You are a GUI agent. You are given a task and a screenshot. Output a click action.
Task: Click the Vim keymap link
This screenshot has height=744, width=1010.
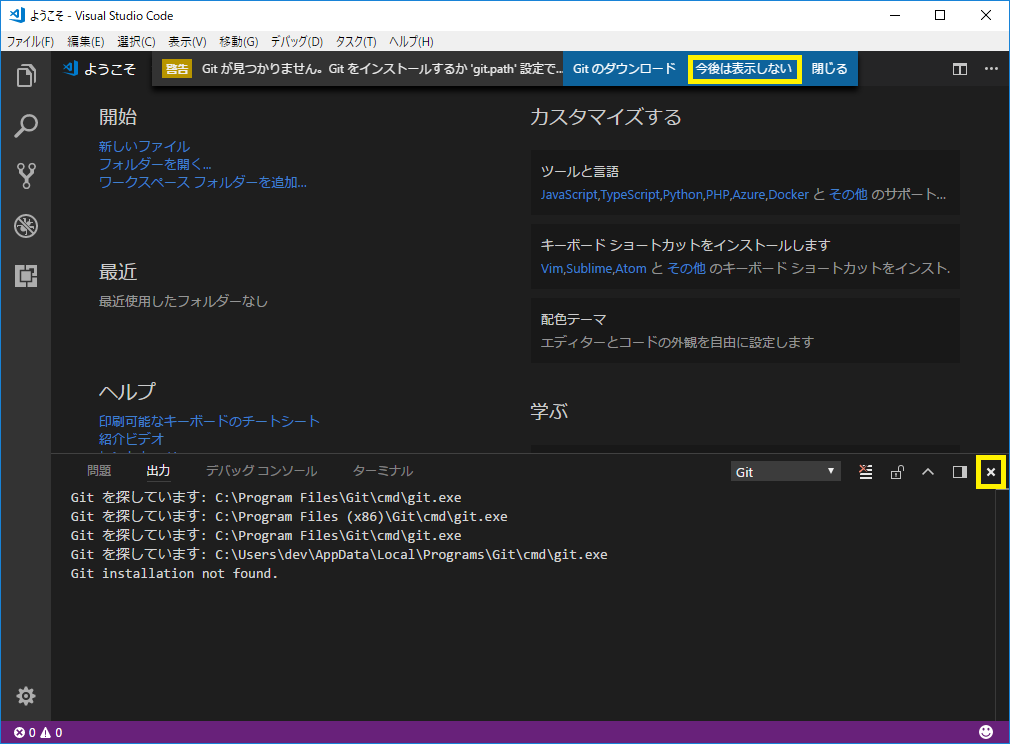(552, 269)
